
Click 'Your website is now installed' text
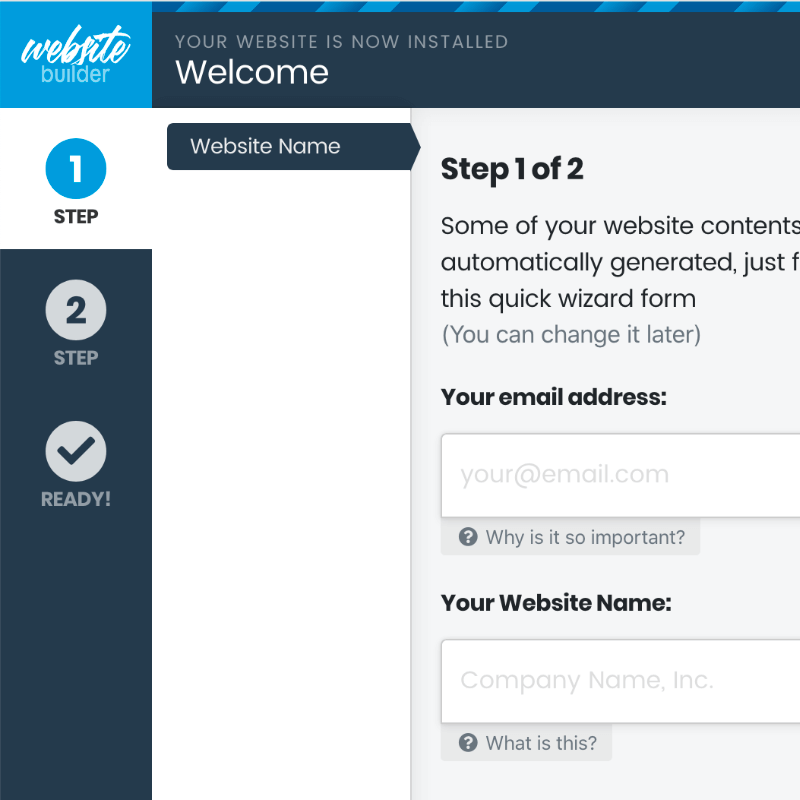[x=341, y=42]
